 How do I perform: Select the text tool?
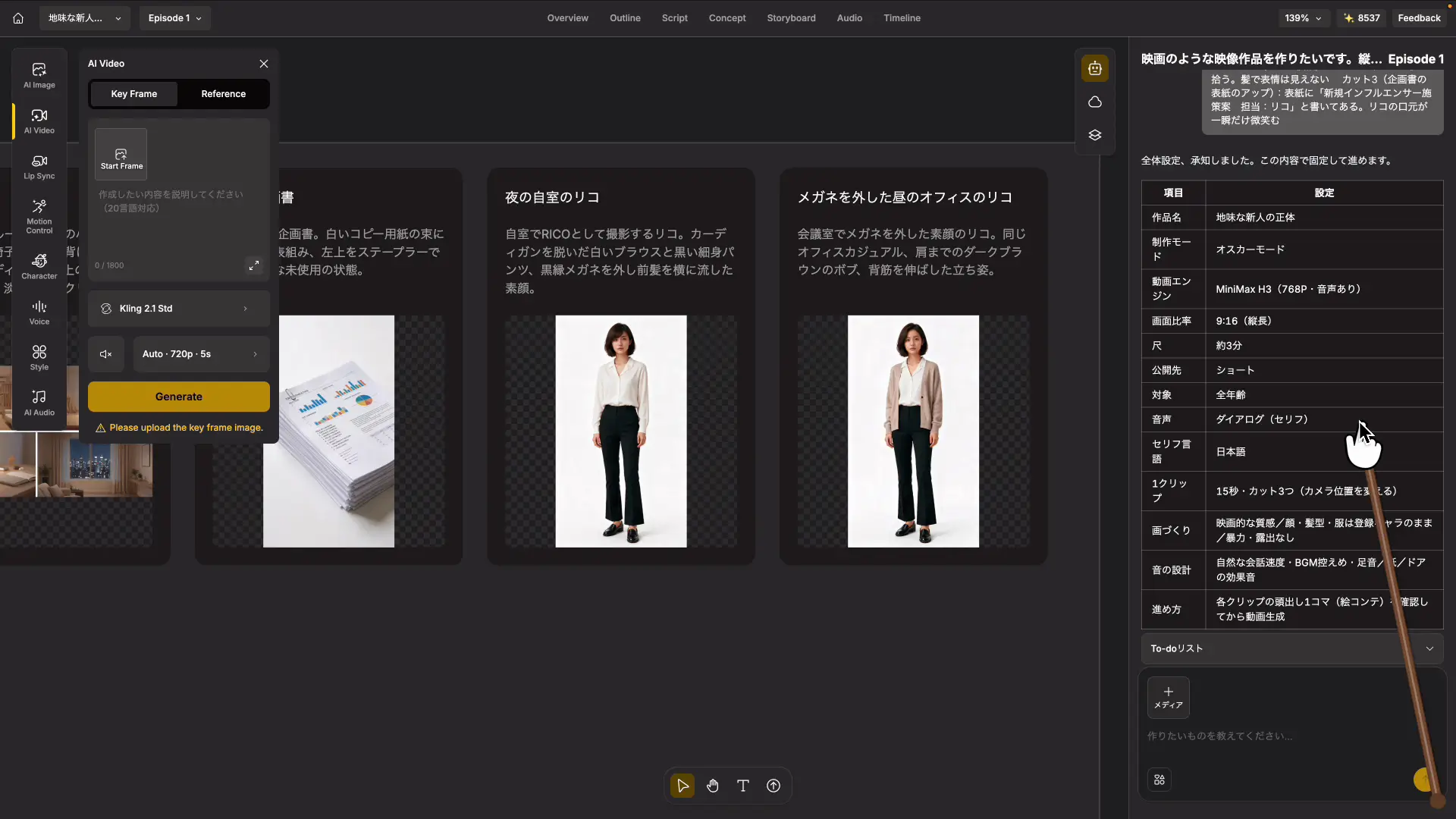coord(743,786)
